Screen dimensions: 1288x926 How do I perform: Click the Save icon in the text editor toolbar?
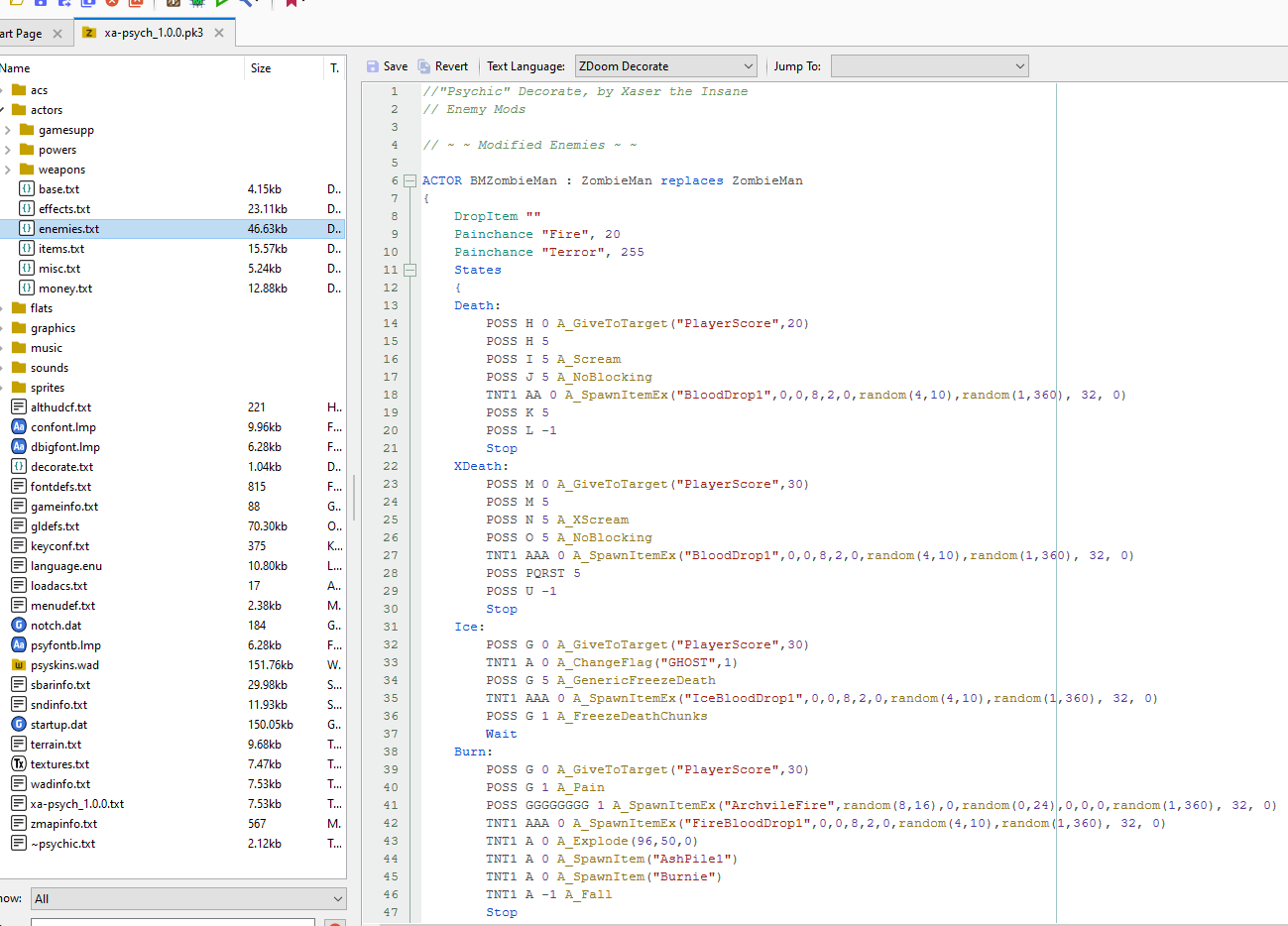point(373,66)
